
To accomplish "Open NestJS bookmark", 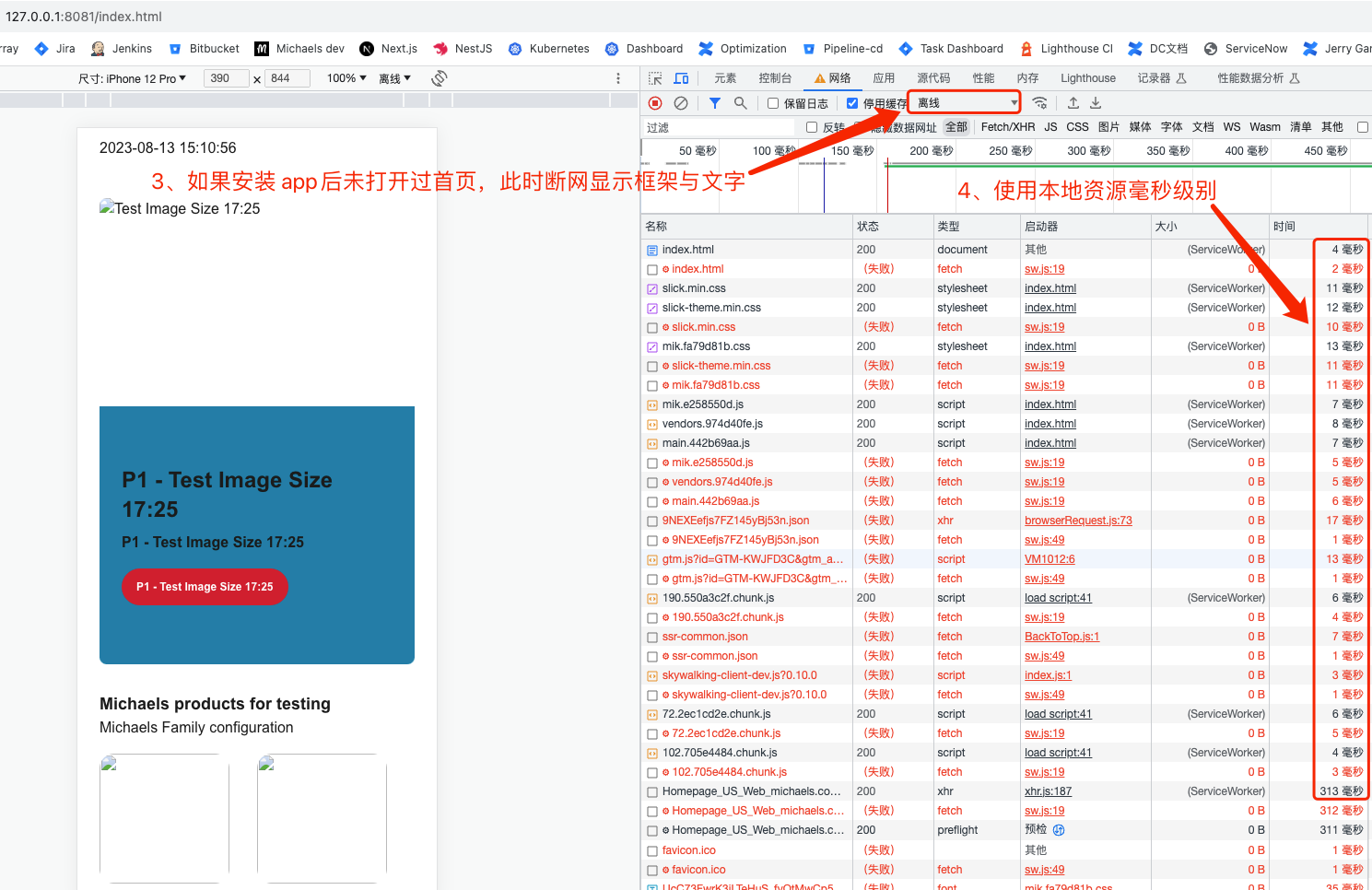I will click(x=463, y=49).
